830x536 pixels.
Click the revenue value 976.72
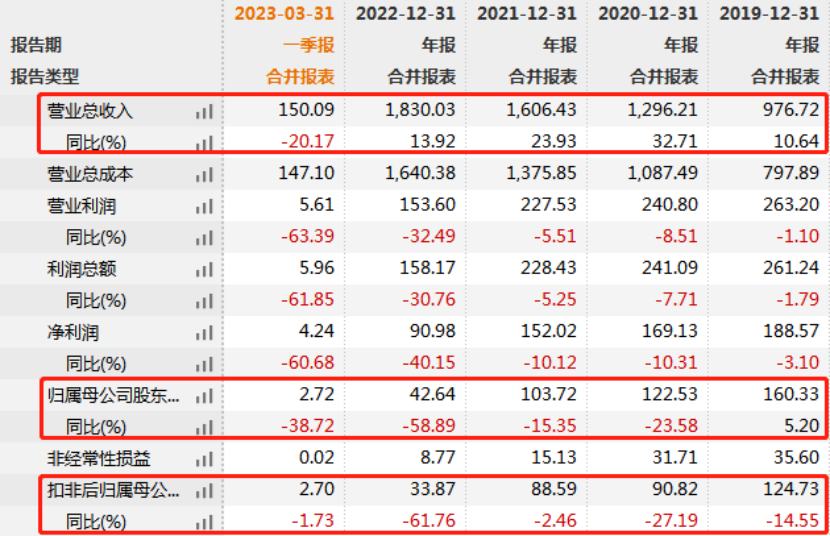tap(791, 110)
